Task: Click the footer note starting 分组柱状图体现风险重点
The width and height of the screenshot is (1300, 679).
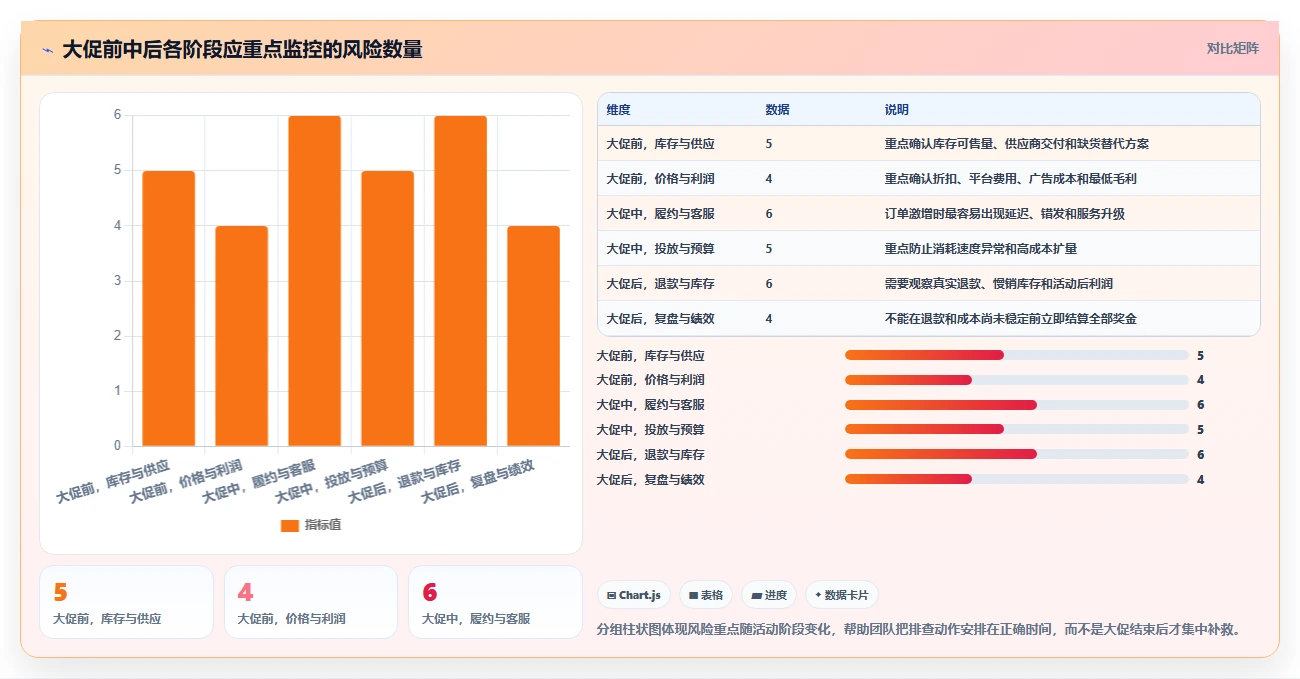Action: pyautogui.click(x=919, y=629)
